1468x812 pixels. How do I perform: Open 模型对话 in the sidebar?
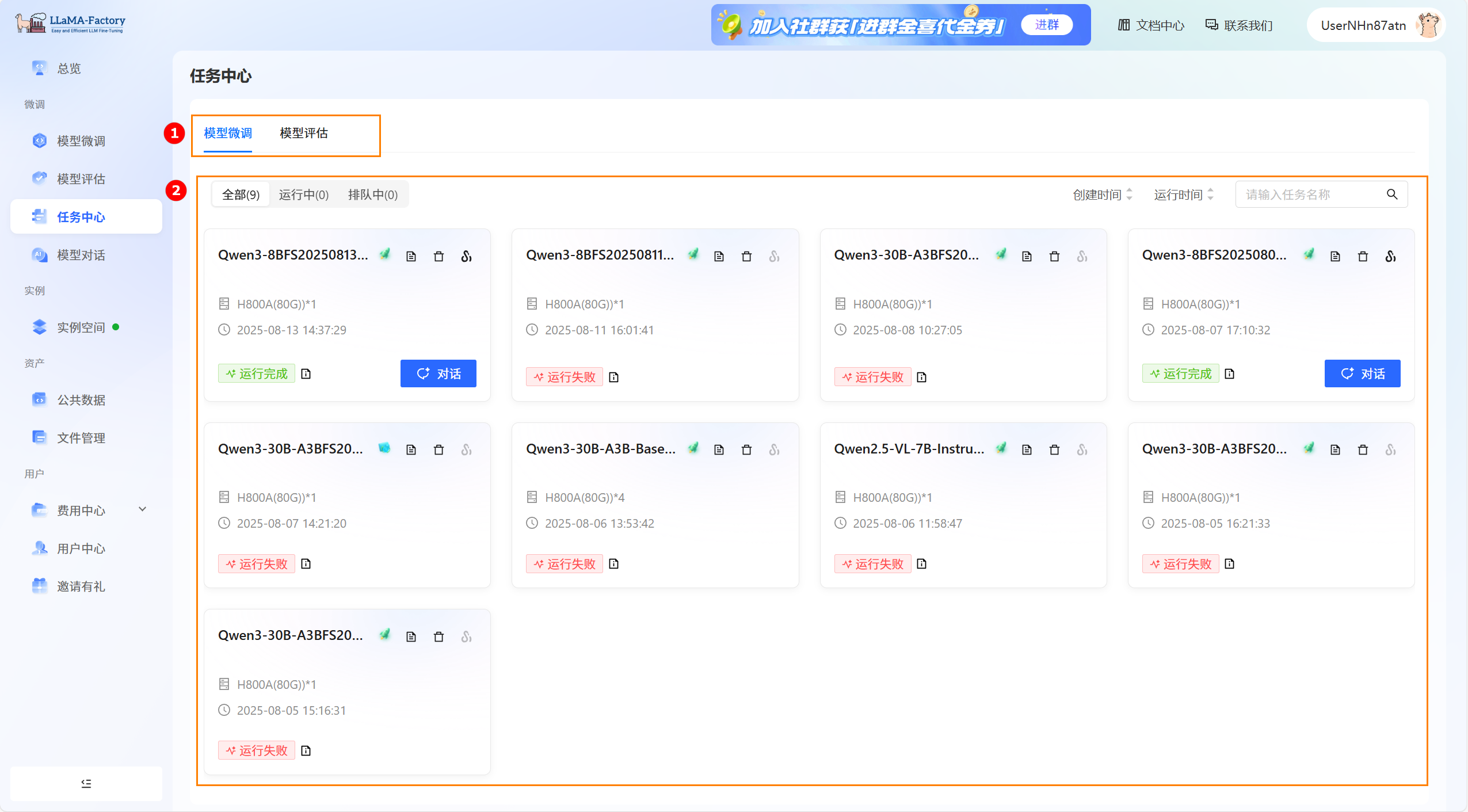click(x=81, y=255)
